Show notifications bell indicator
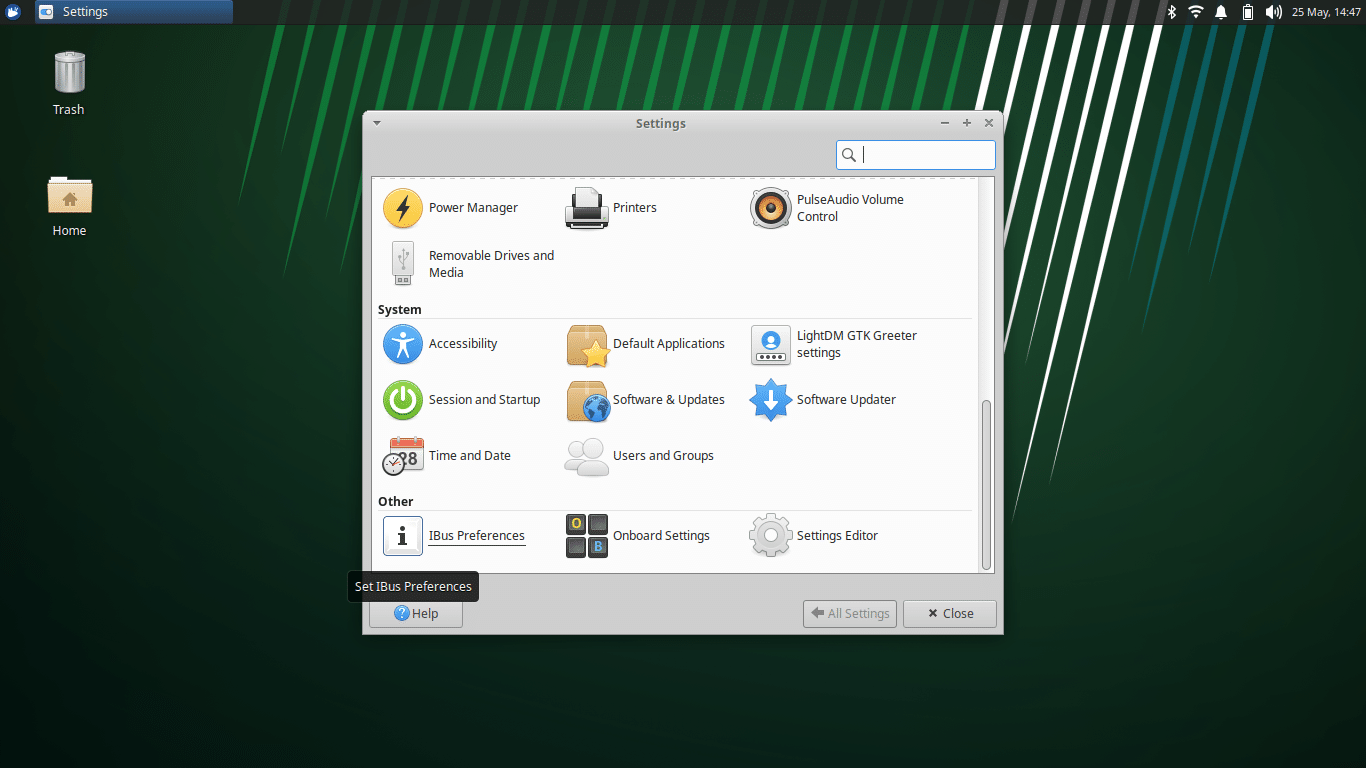Image resolution: width=1366 pixels, height=768 pixels. click(1221, 12)
